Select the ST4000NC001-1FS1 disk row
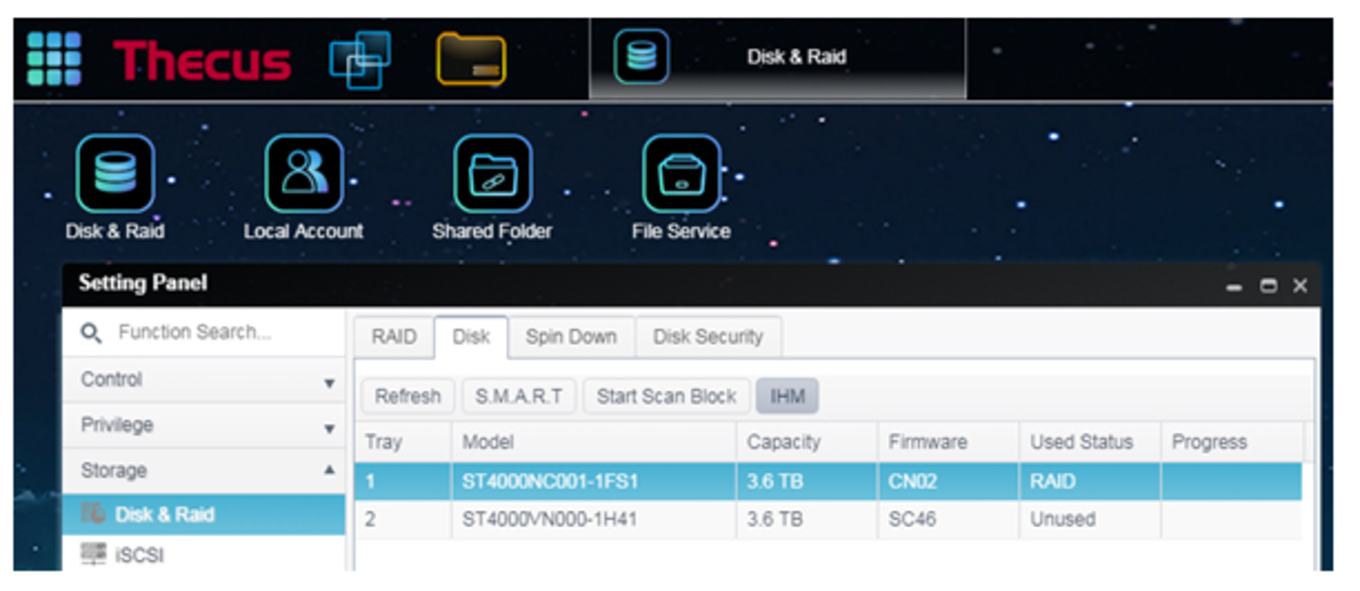Image resolution: width=1360 pixels, height=591 pixels. point(829,481)
